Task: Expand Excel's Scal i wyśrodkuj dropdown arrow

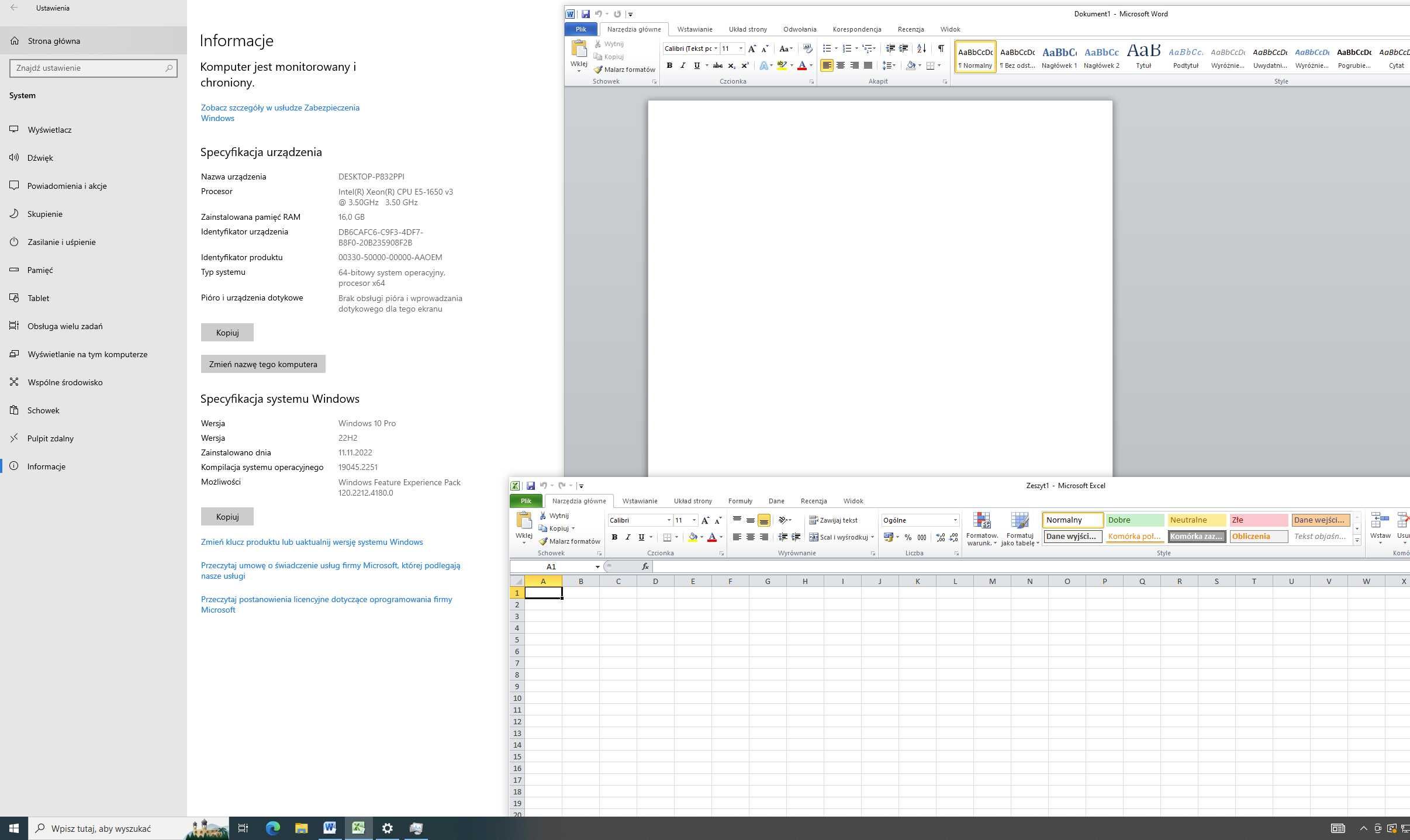Action: coord(872,537)
